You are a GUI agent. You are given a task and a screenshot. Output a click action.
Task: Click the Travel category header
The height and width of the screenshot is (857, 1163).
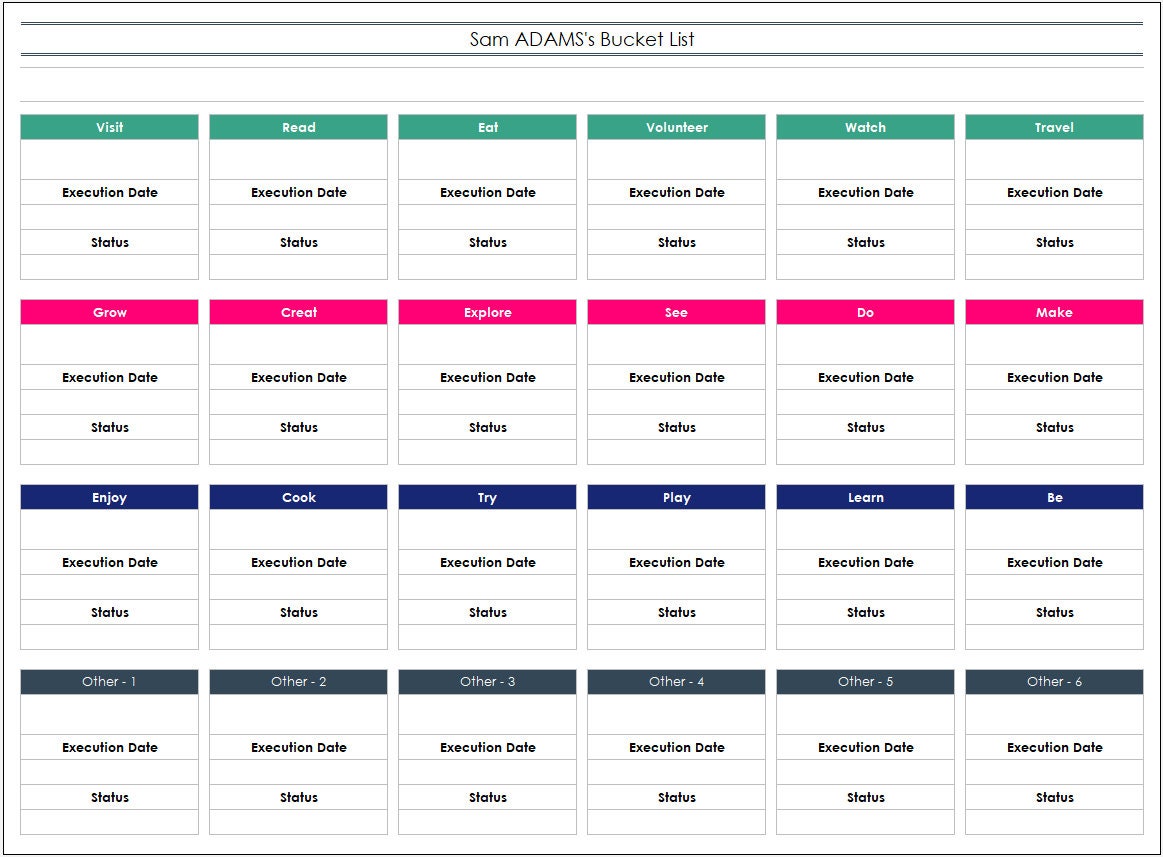click(x=1053, y=127)
